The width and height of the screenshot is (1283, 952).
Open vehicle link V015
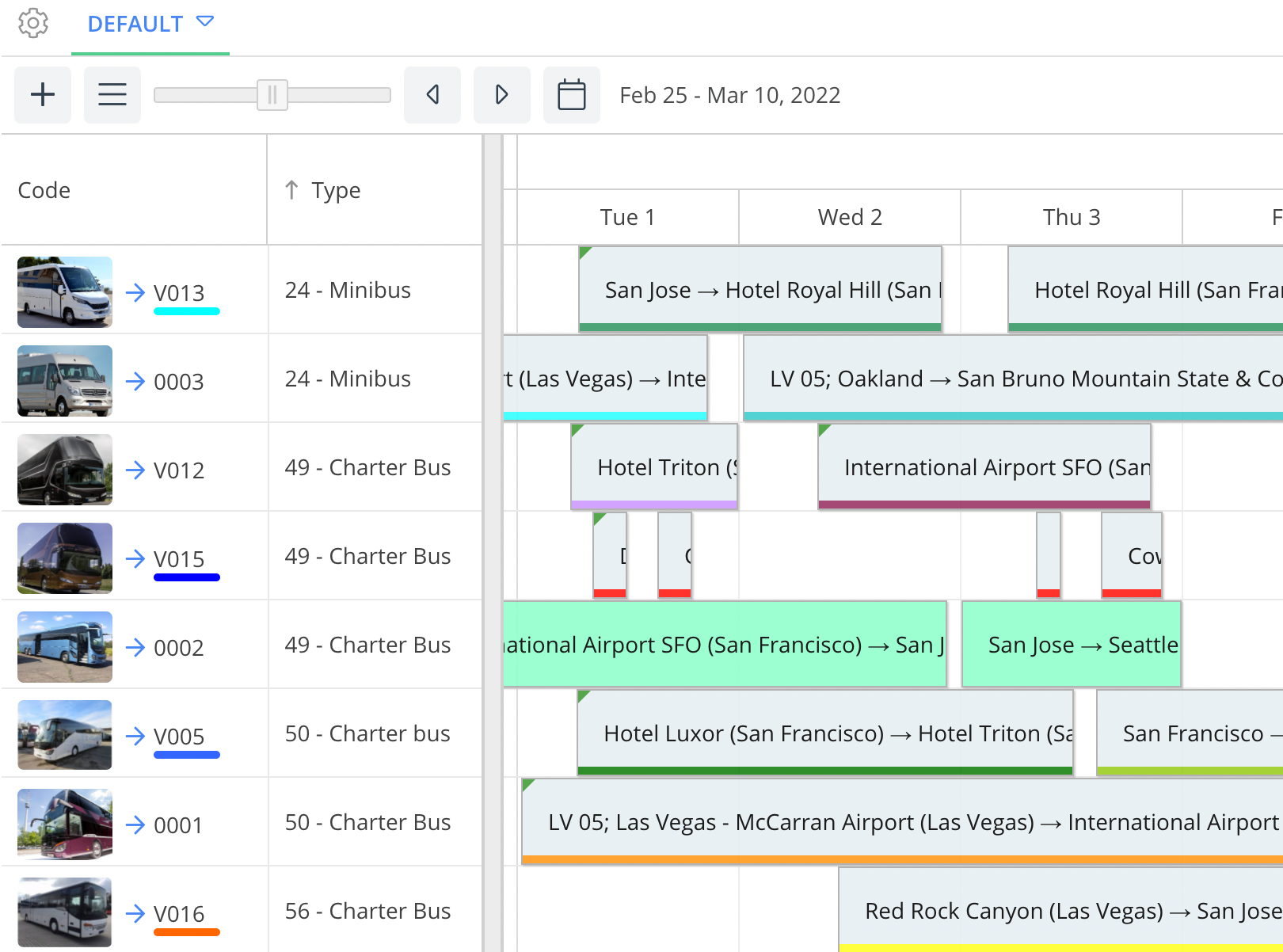tap(179, 559)
